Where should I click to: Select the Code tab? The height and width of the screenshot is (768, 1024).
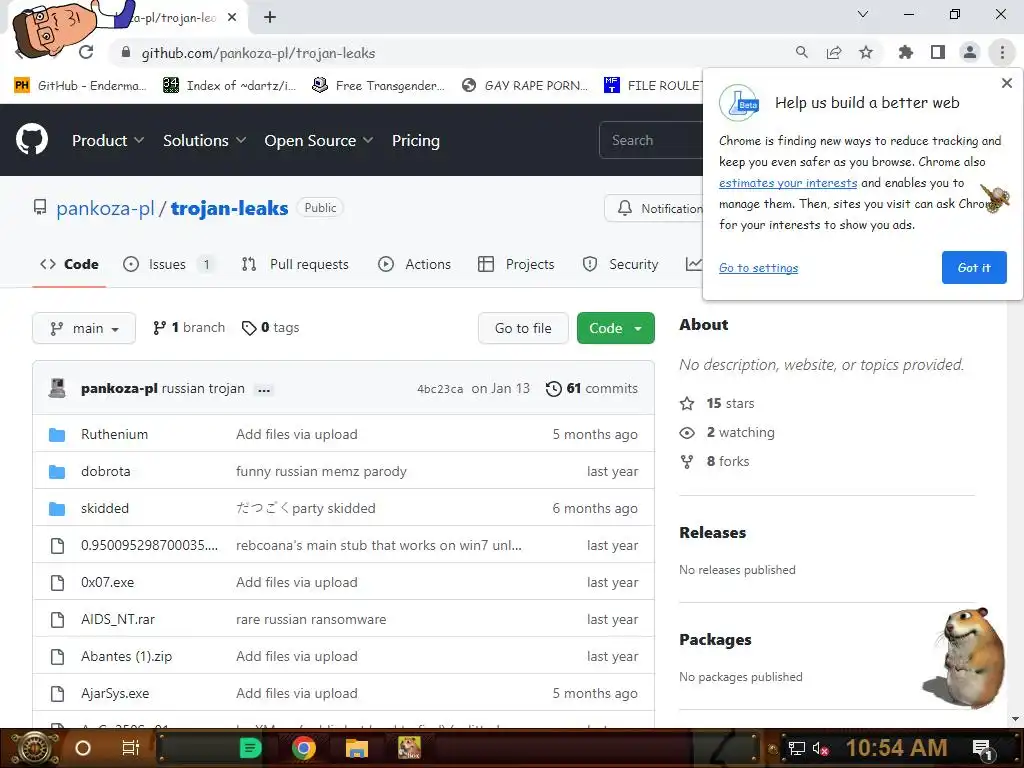tap(69, 264)
